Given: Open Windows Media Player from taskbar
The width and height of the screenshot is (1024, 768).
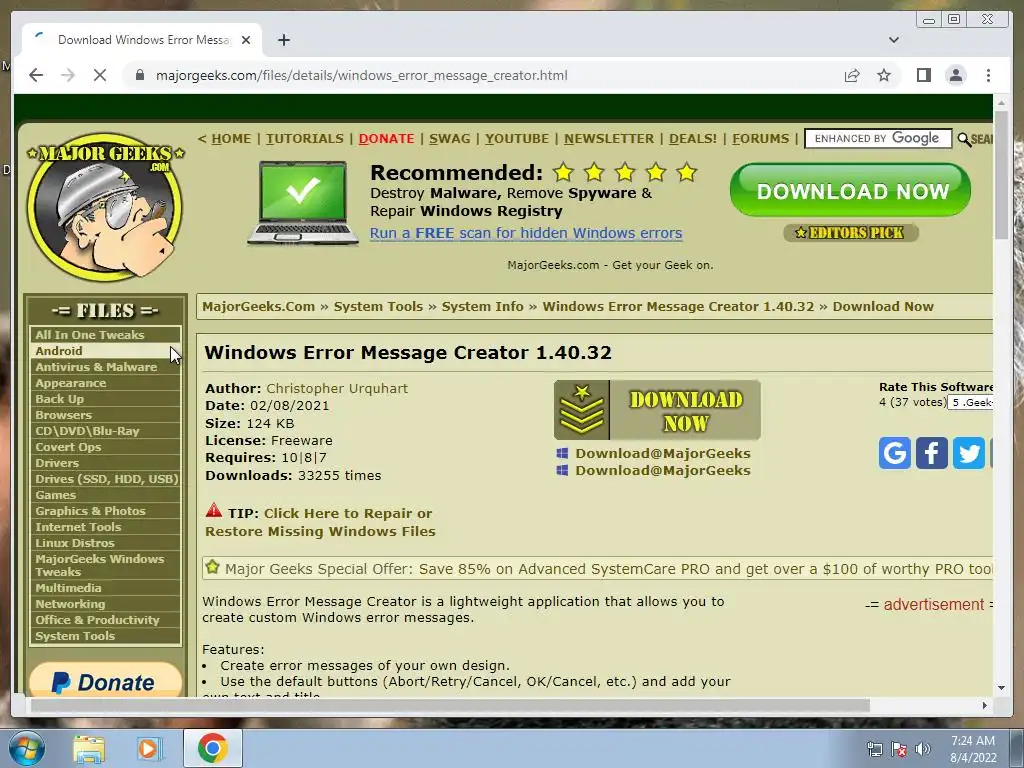Looking at the screenshot, I should pos(149,748).
